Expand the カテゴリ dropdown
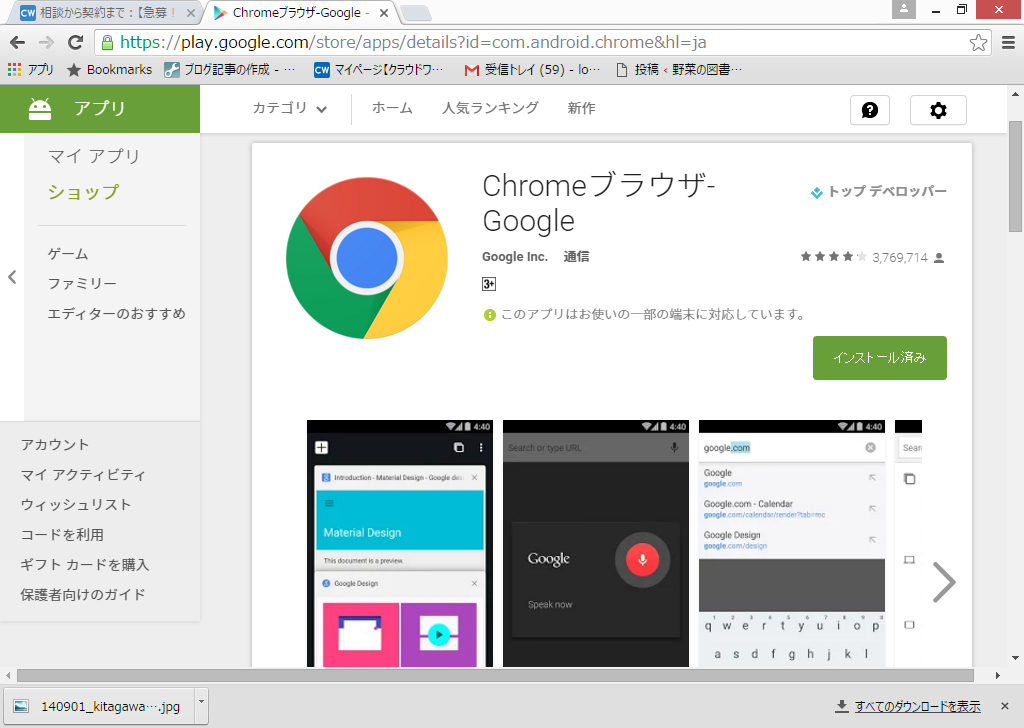This screenshot has width=1024, height=728. point(290,108)
